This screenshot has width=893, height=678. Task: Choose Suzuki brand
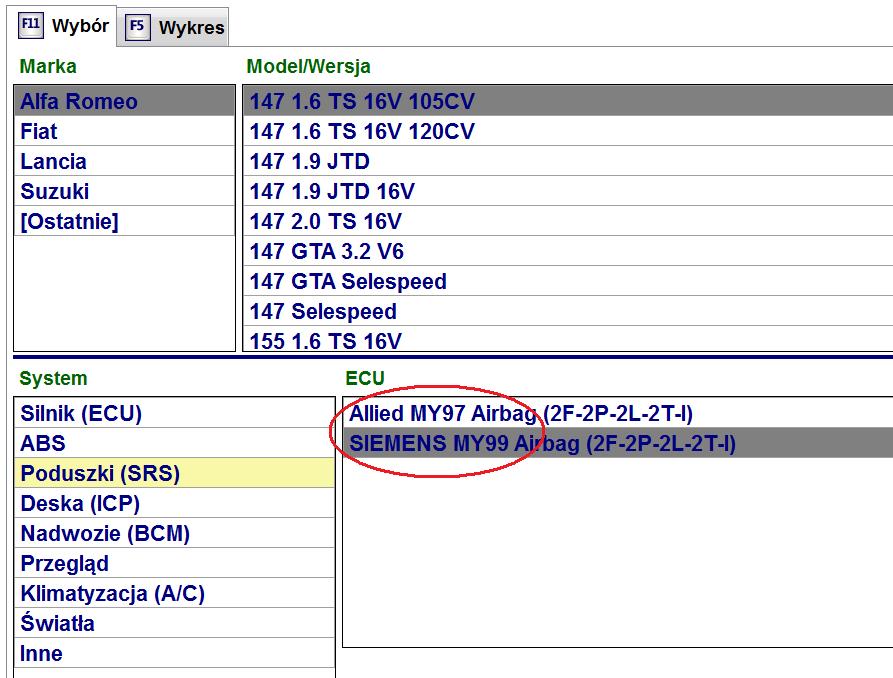click(124, 191)
